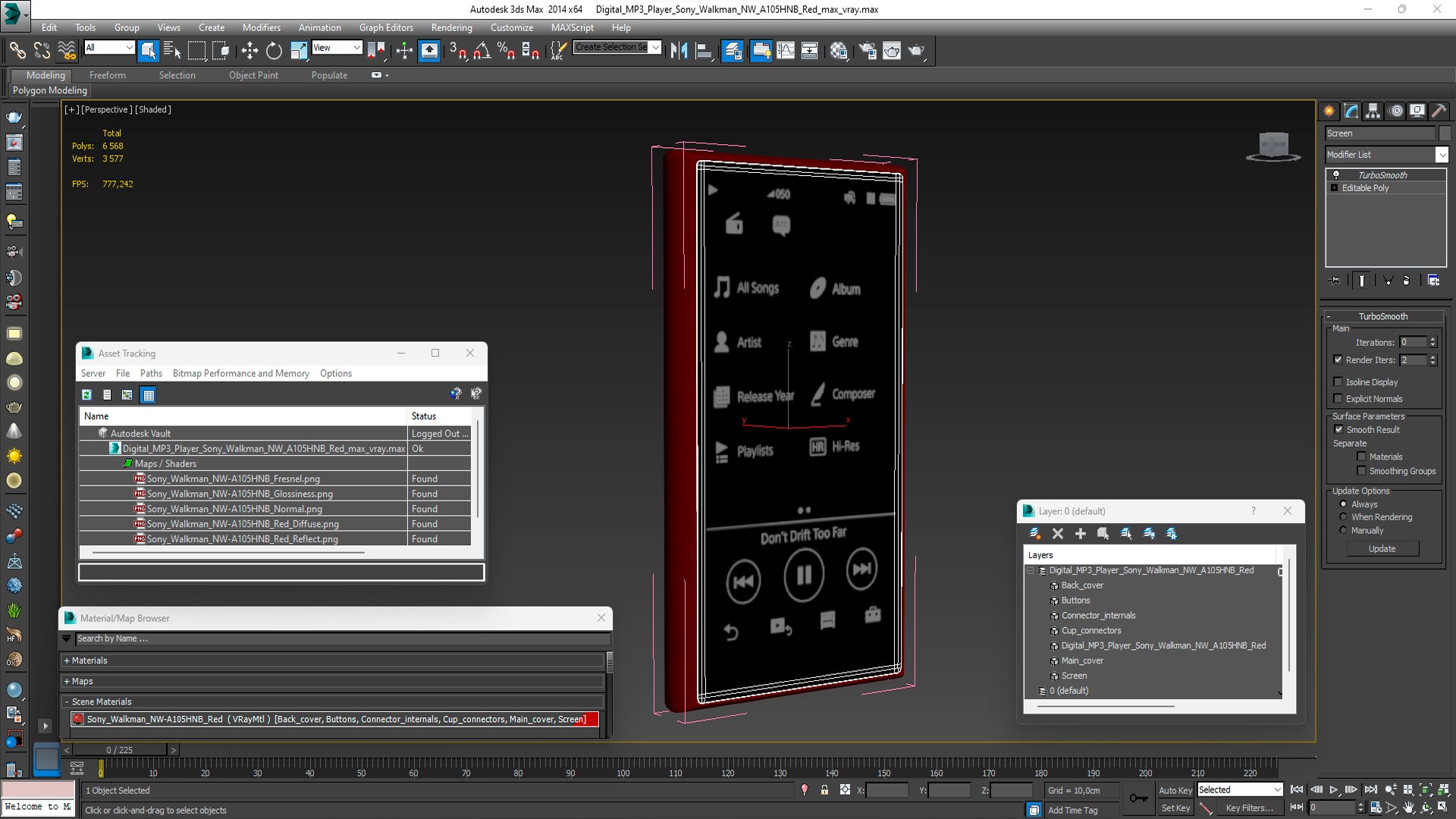Image resolution: width=1456 pixels, height=819 pixels.
Task: Open the Hierarchy command panel tab
Action: [x=1373, y=111]
